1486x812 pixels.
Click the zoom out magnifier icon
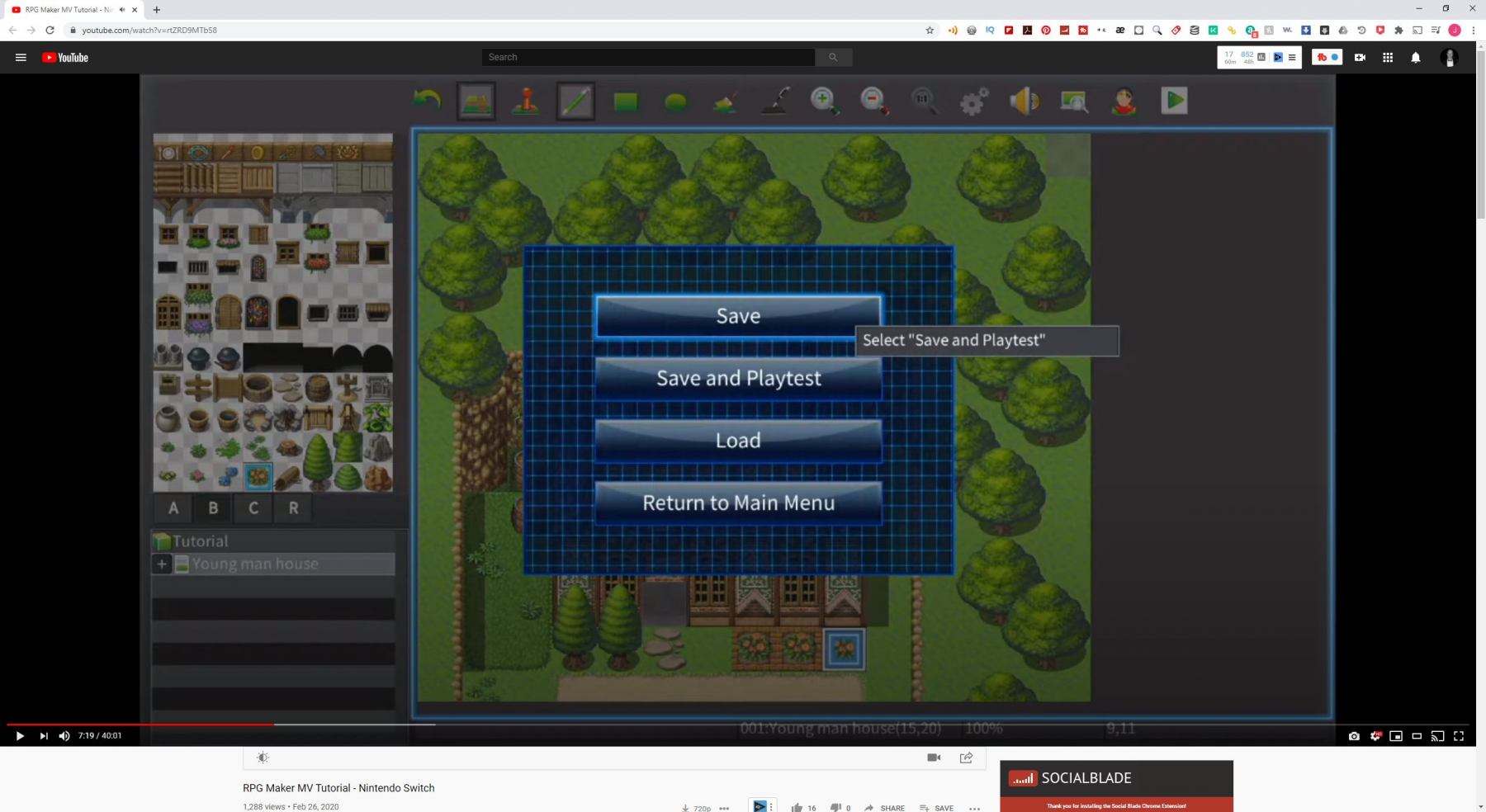874,101
